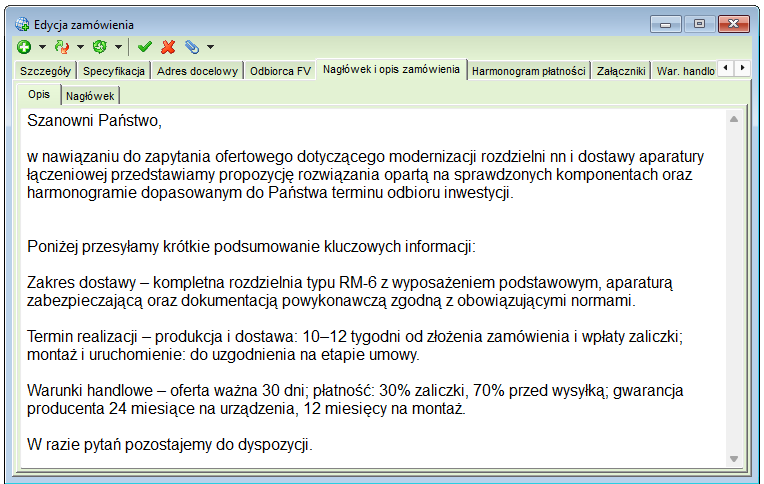764x484 pixels.
Task: Switch to the Szczegóły tab
Action: tap(45, 71)
